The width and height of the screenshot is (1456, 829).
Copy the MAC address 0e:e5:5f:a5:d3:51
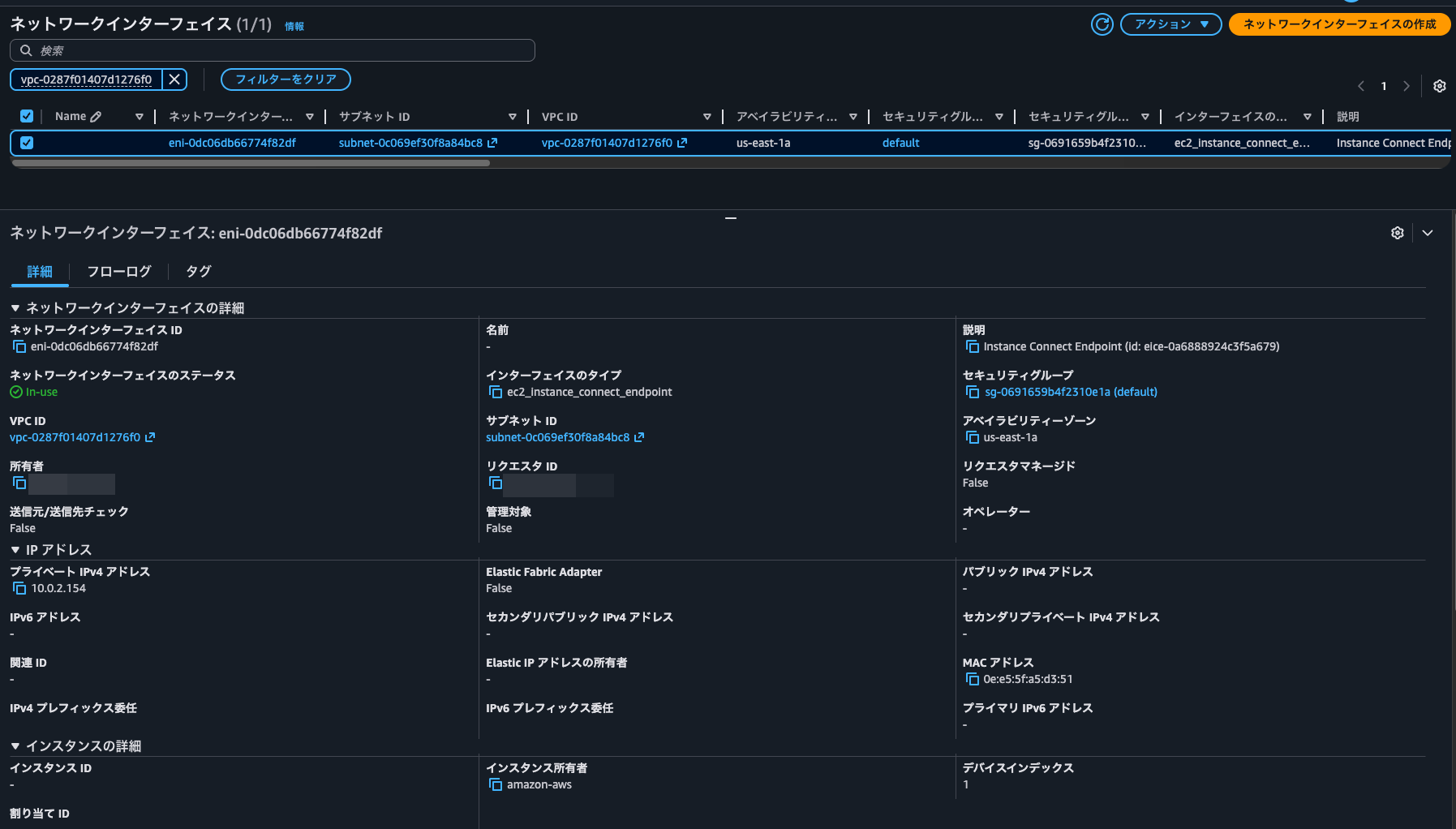click(972, 679)
